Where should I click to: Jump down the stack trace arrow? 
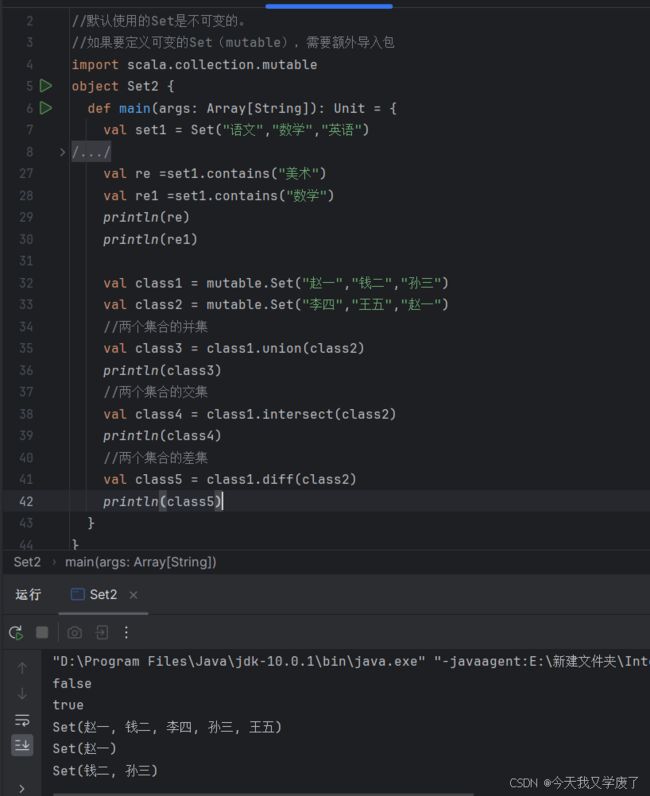click(x=22, y=693)
